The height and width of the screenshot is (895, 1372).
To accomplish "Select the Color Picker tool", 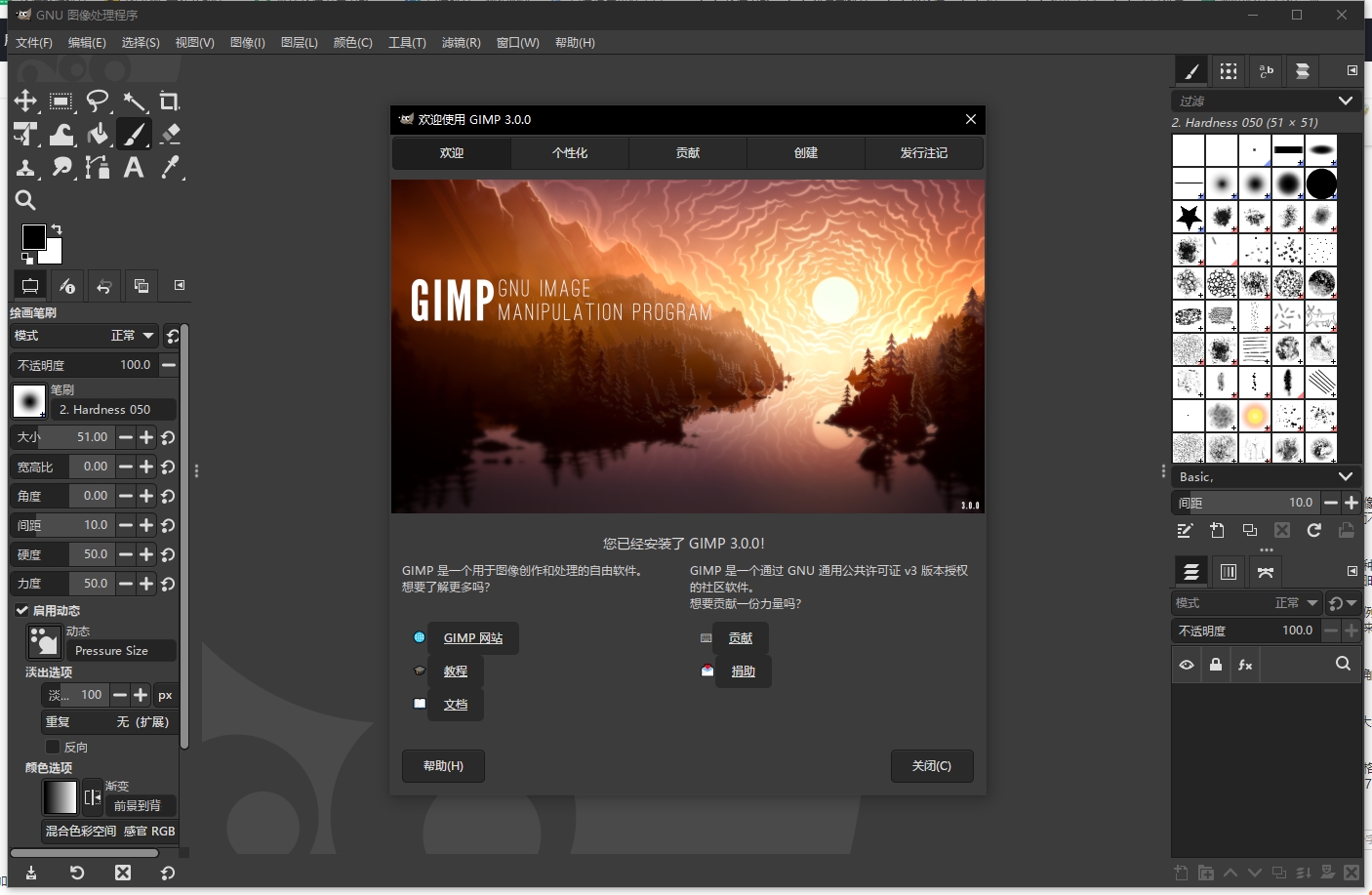I will coord(170,167).
